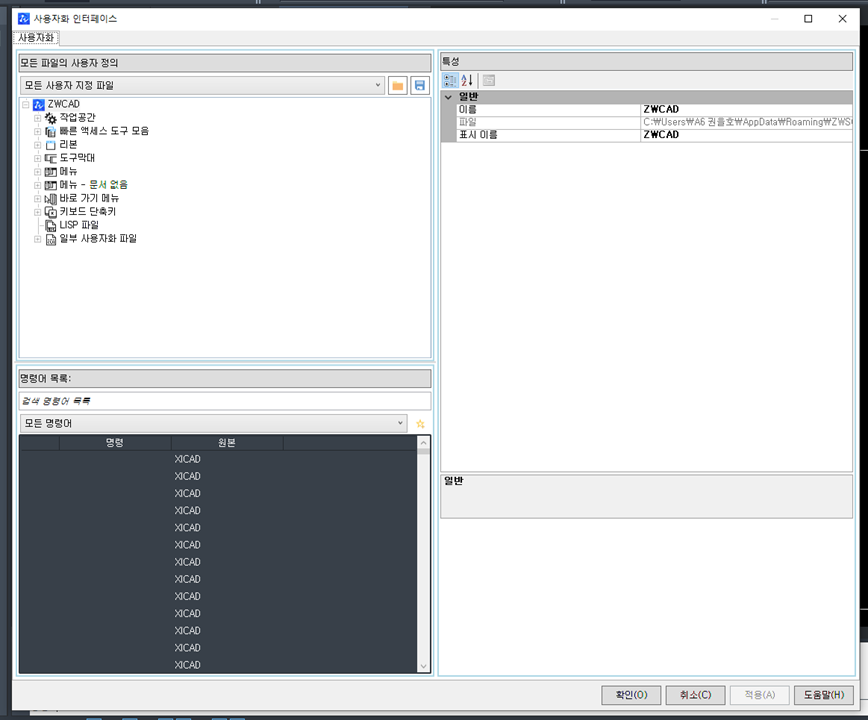Click the icon beside 메뉴 tree node
The height and width of the screenshot is (720, 868).
(x=51, y=172)
